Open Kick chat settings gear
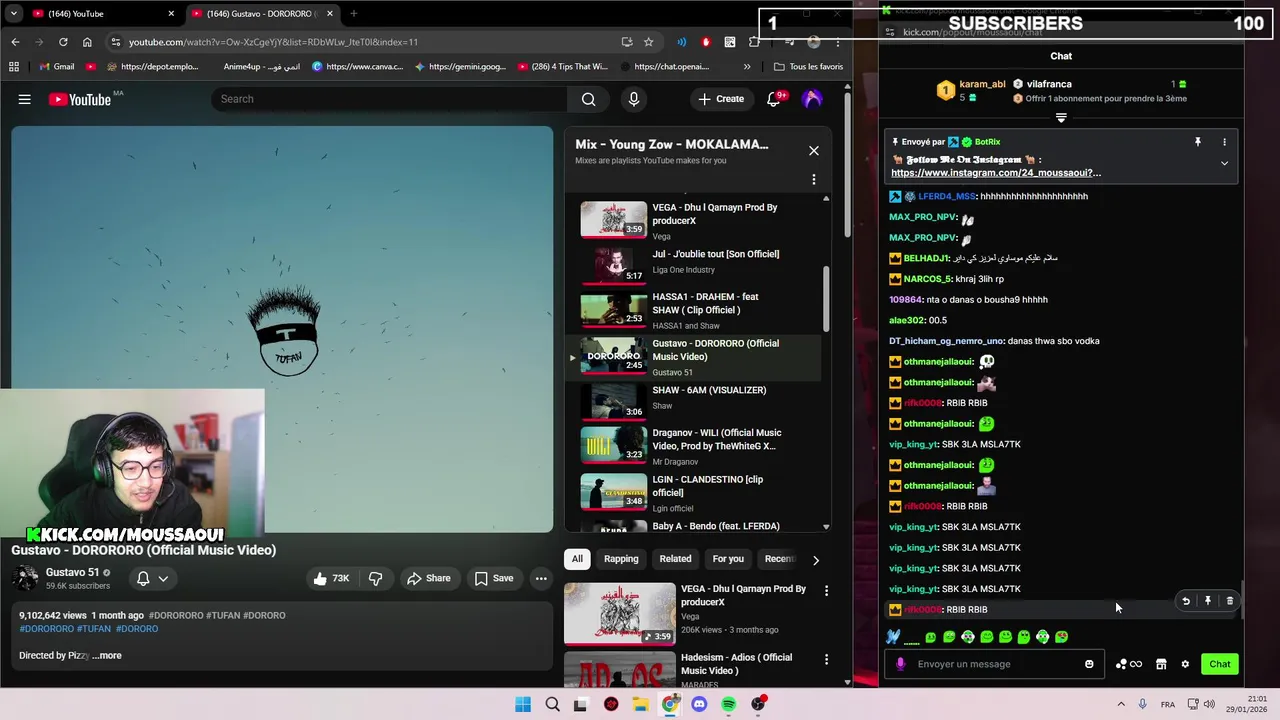The image size is (1280, 720). click(x=1185, y=664)
